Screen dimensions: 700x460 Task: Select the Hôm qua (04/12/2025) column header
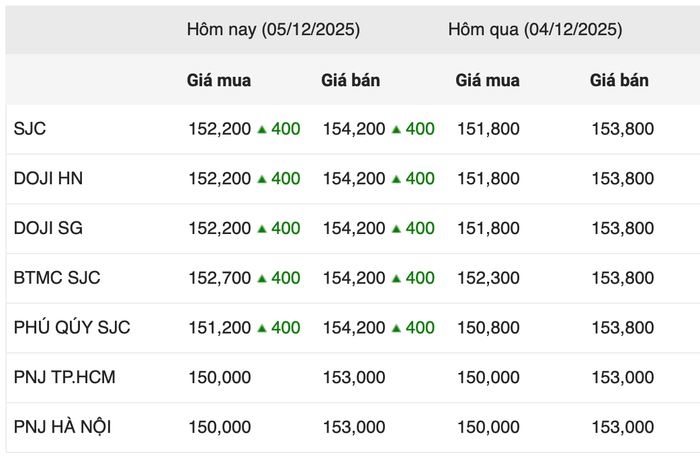click(535, 30)
